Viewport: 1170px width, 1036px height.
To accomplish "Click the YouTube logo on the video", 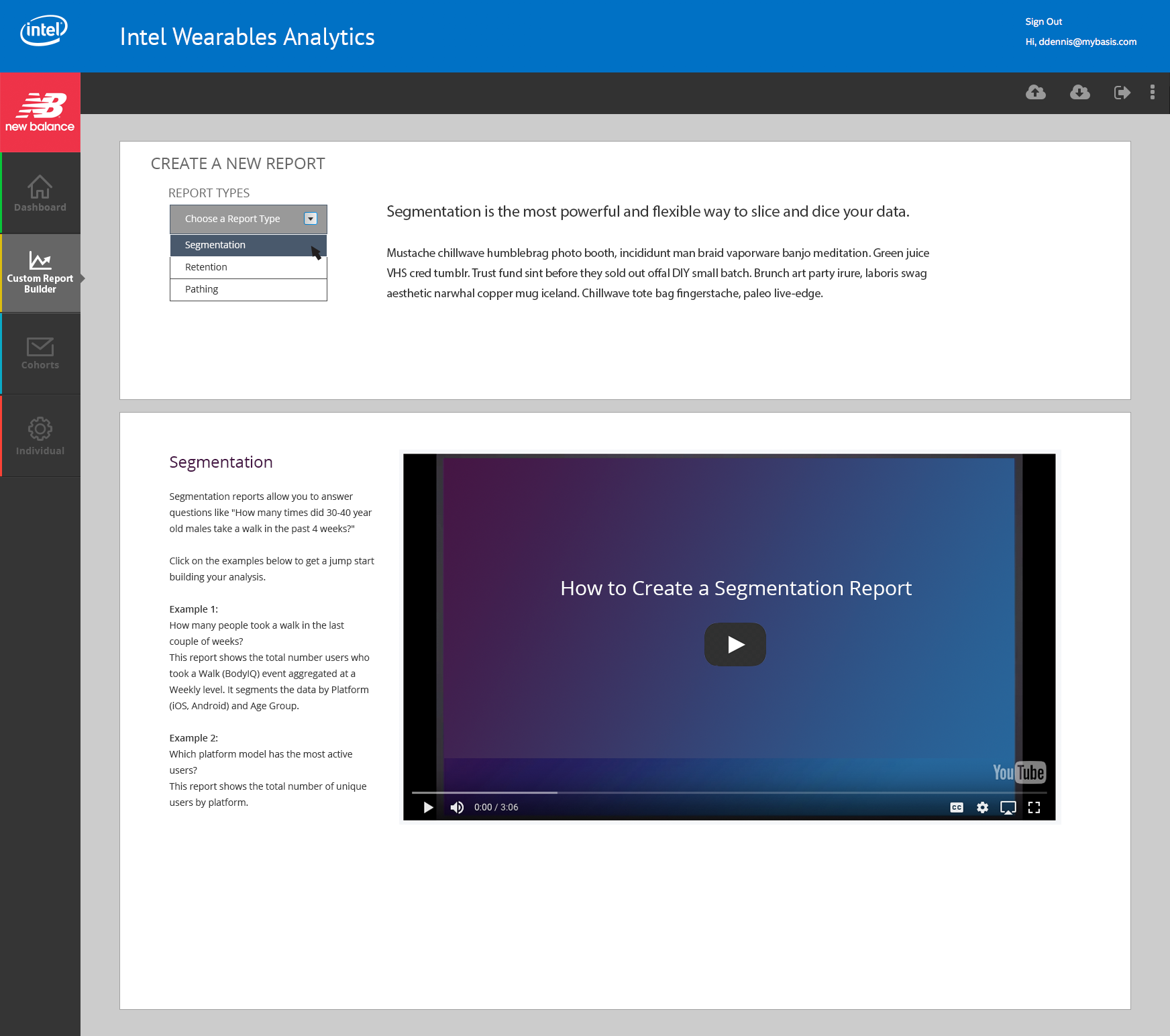I will [1019, 772].
